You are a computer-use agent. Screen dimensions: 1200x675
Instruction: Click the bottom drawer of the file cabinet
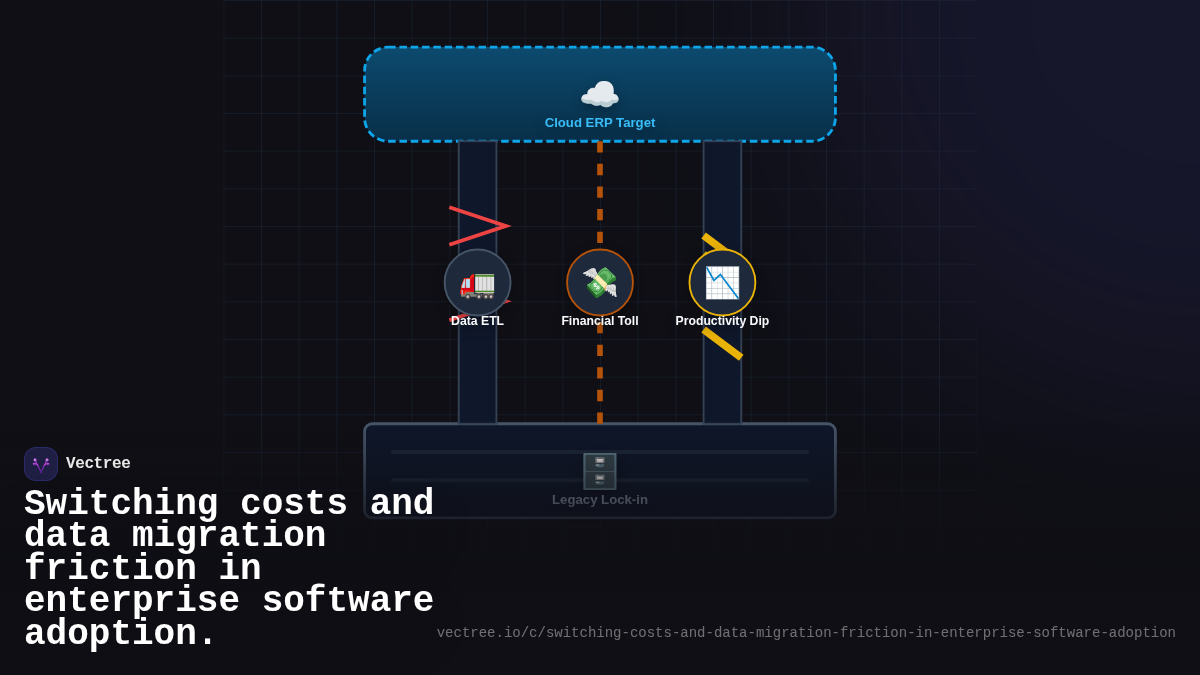[599, 480]
